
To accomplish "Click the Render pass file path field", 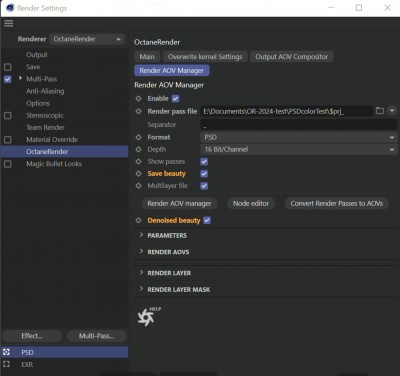I will pyautogui.click(x=286, y=111).
